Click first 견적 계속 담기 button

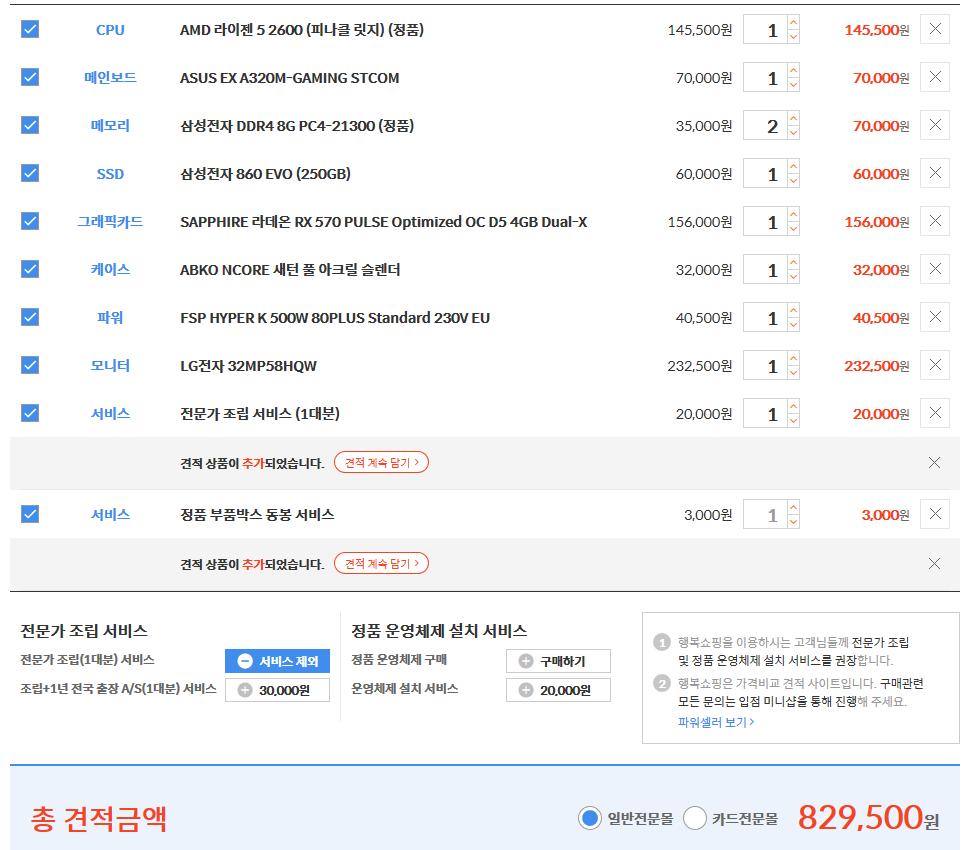coord(382,462)
